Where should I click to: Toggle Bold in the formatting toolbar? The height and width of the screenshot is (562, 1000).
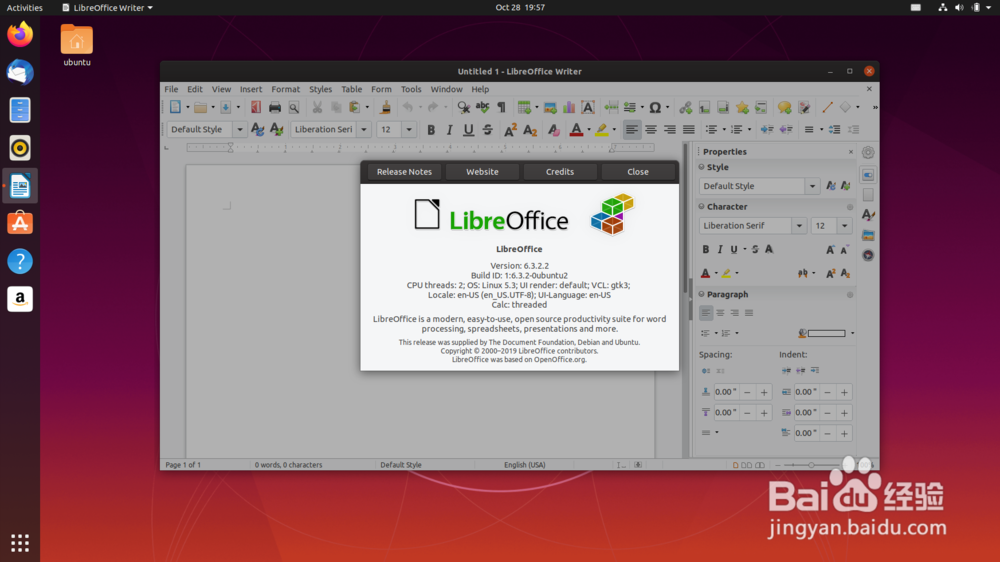point(431,129)
